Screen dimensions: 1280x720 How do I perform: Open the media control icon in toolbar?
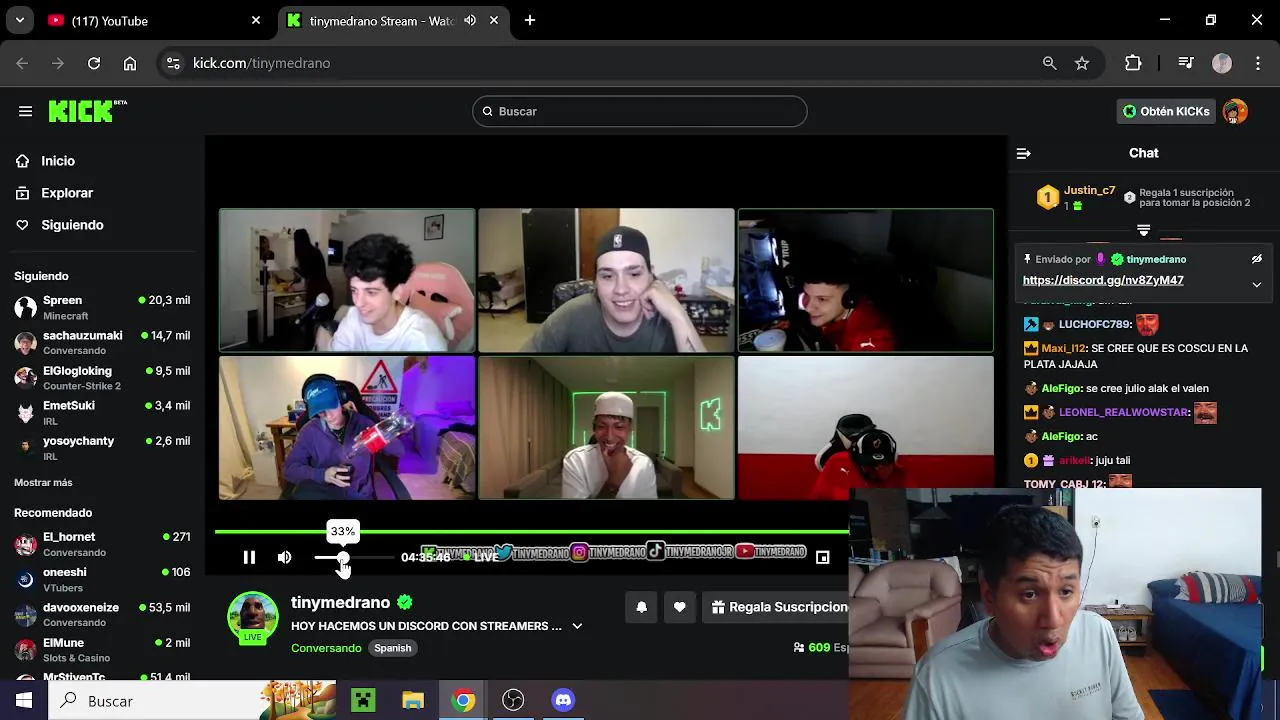point(1186,63)
